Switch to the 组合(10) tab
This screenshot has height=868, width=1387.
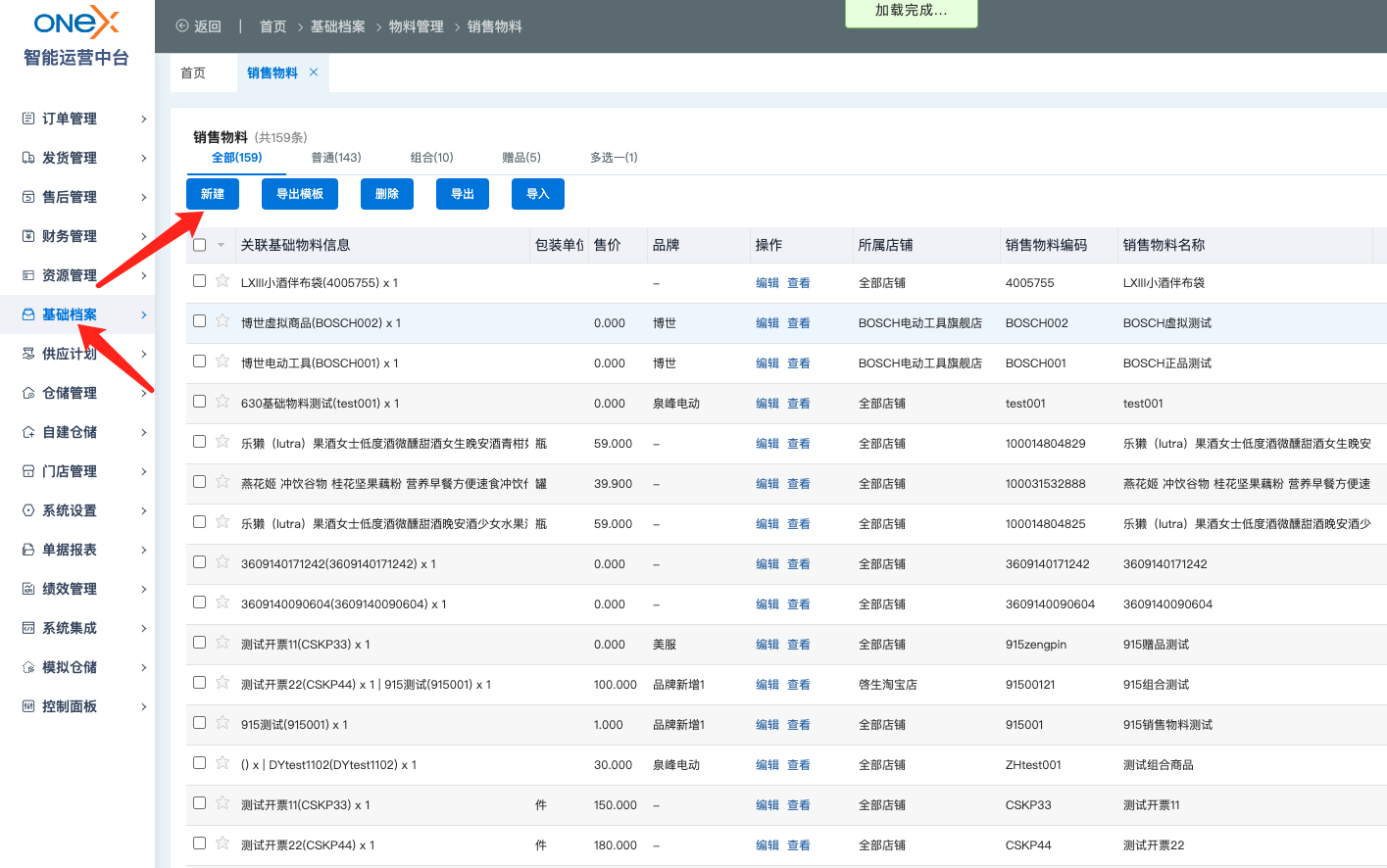pyautogui.click(x=431, y=158)
